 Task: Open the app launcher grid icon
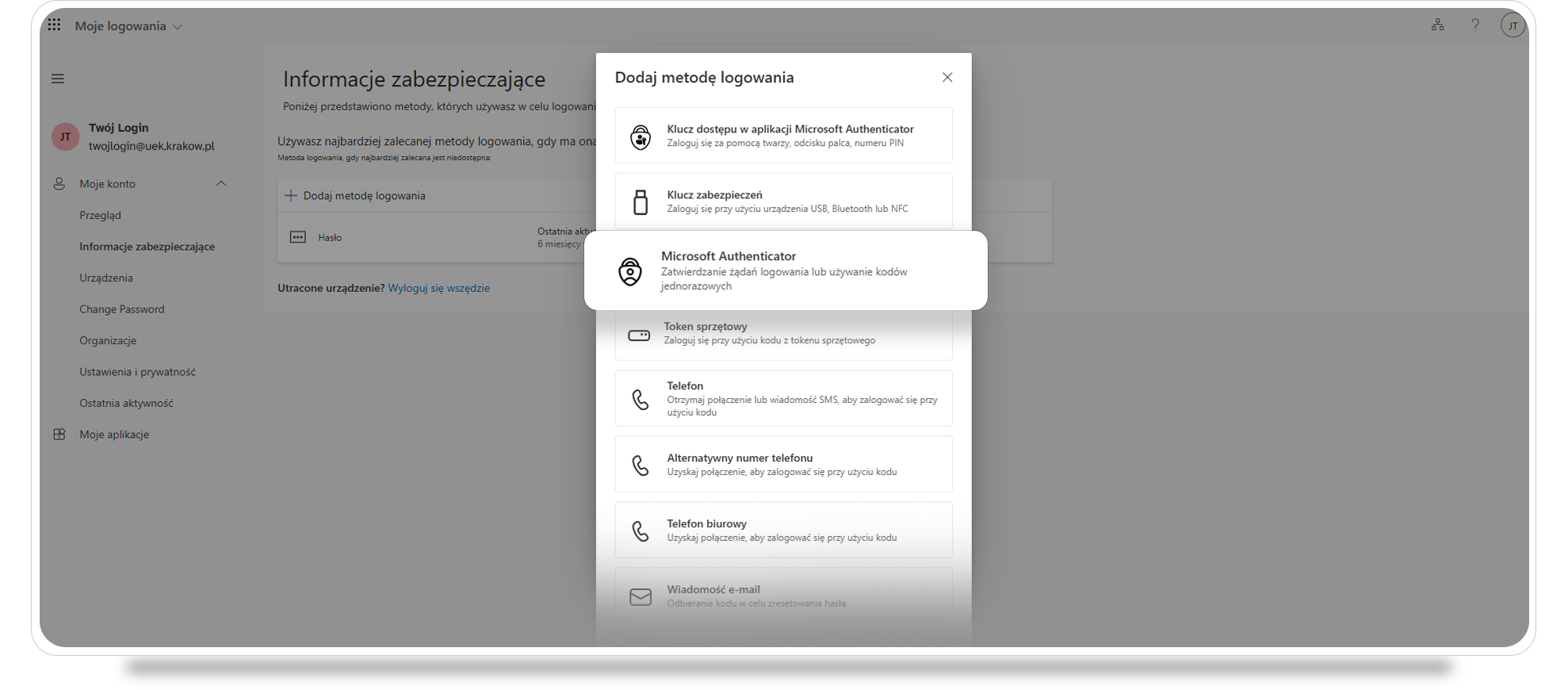pyautogui.click(x=54, y=25)
